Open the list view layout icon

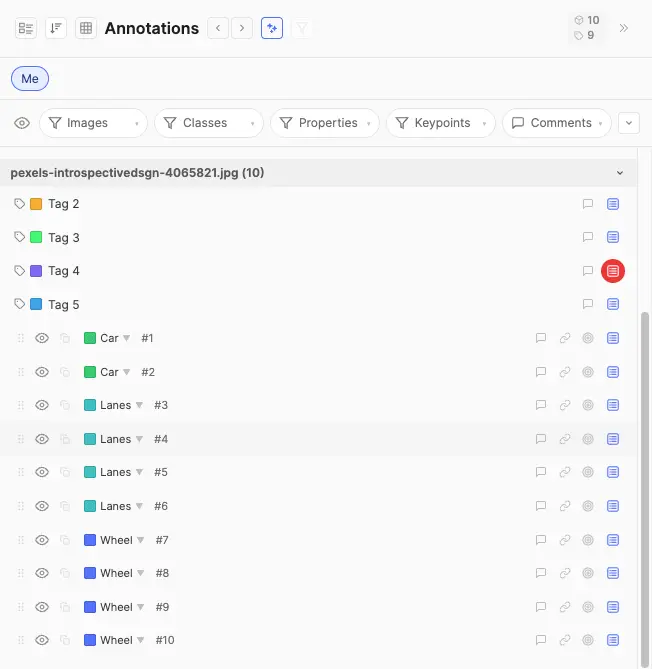point(26,28)
